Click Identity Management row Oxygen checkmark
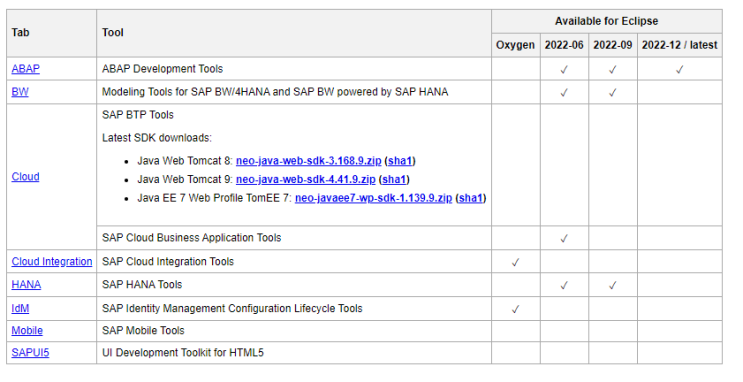 (516, 309)
